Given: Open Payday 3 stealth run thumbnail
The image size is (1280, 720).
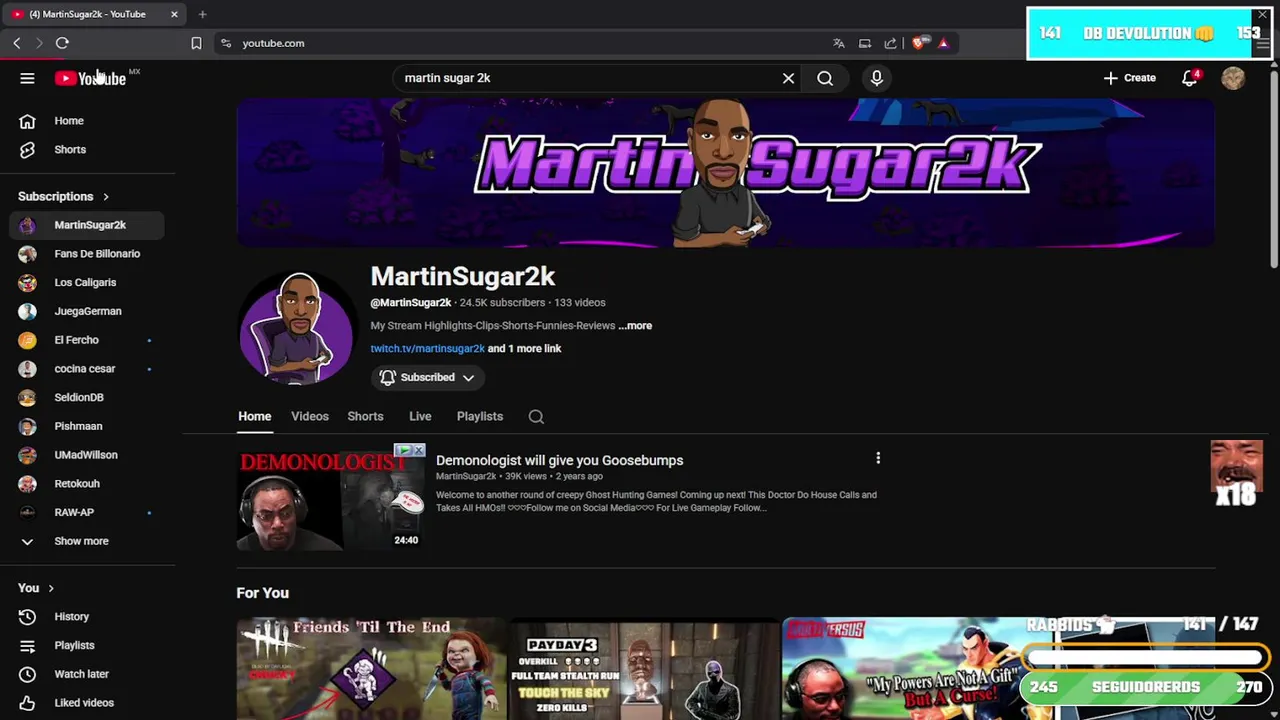Looking at the screenshot, I should click(644, 668).
